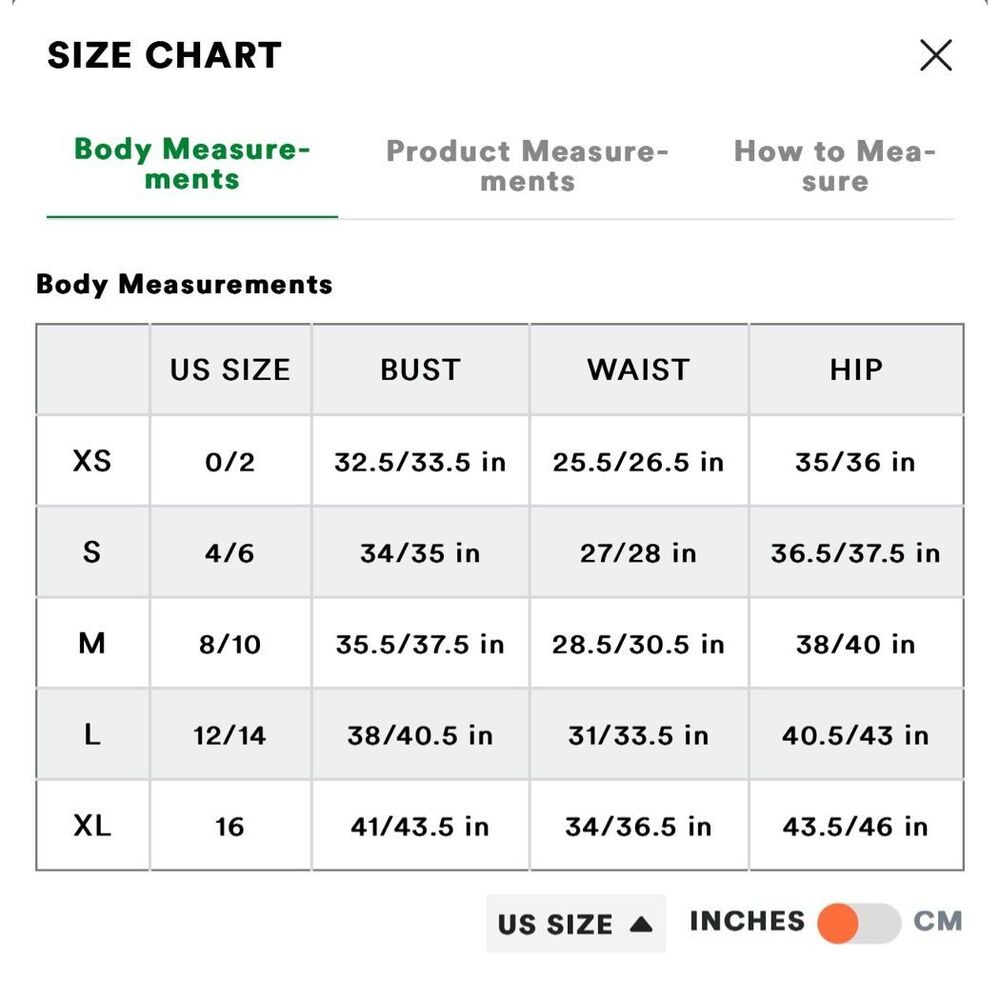Click the US SIZE column header
This screenshot has width=1000, height=1000.
pyautogui.click(x=230, y=370)
